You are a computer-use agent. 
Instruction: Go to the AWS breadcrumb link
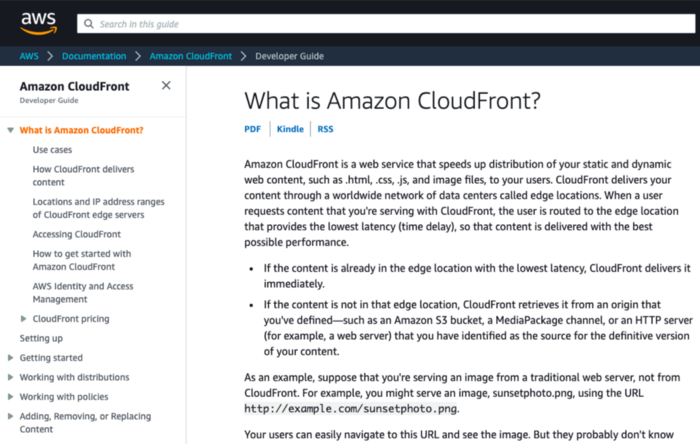[29, 56]
